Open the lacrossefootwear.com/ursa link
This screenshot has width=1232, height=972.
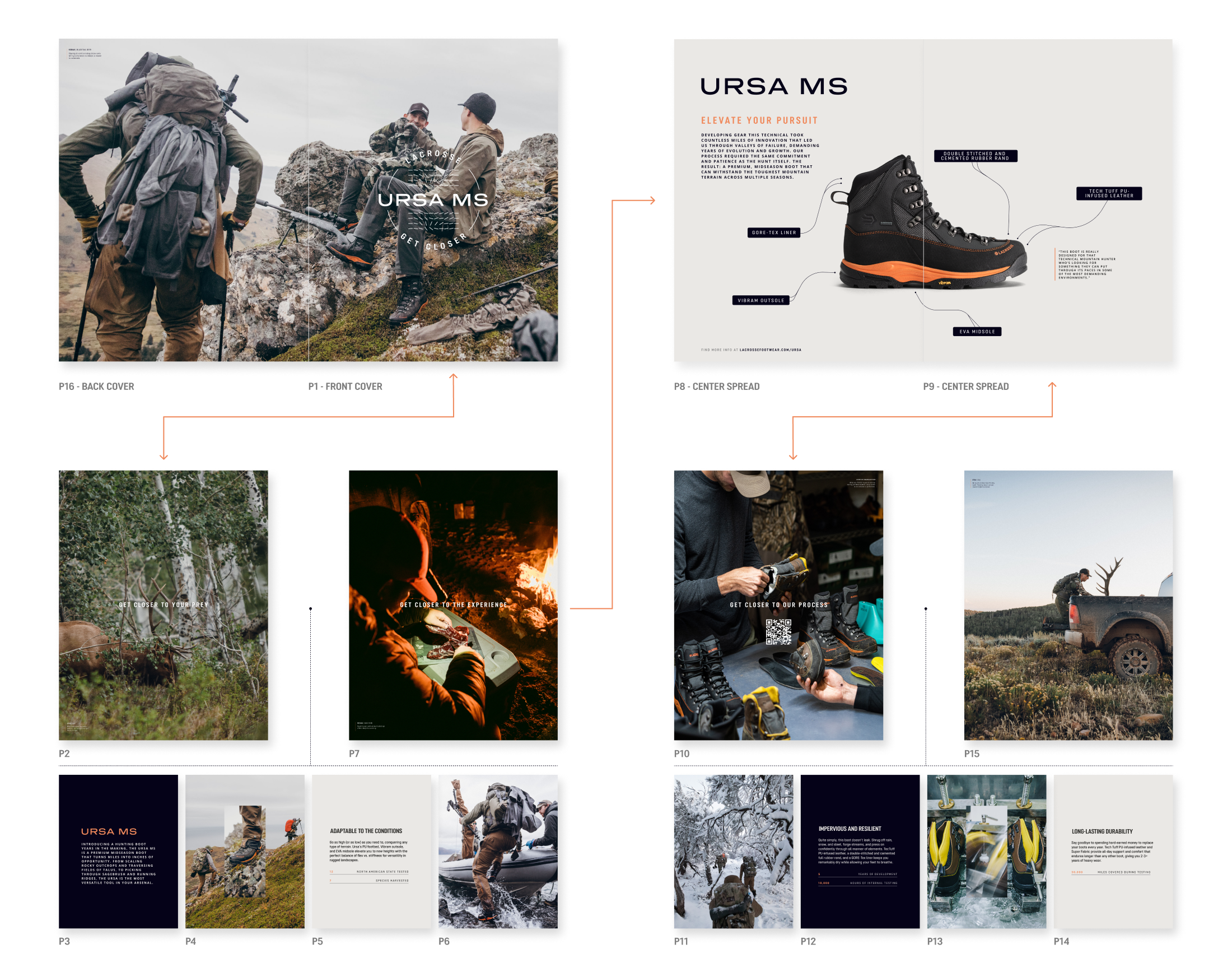(770, 350)
